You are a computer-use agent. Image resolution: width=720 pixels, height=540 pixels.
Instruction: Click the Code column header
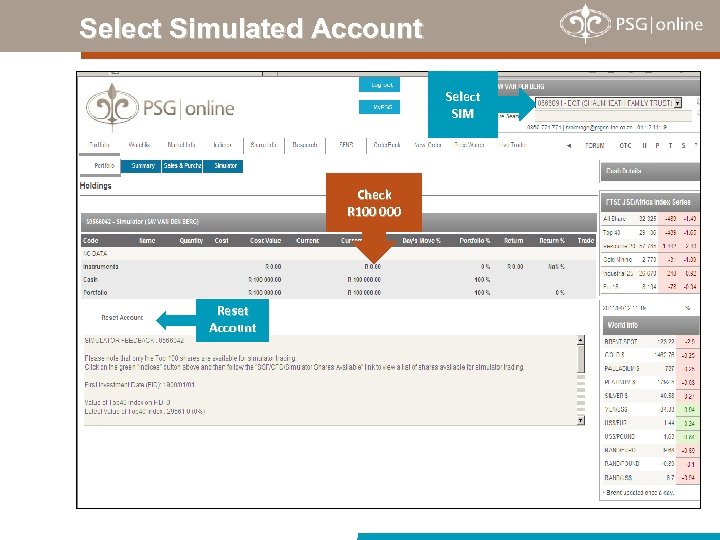(x=90, y=241)
